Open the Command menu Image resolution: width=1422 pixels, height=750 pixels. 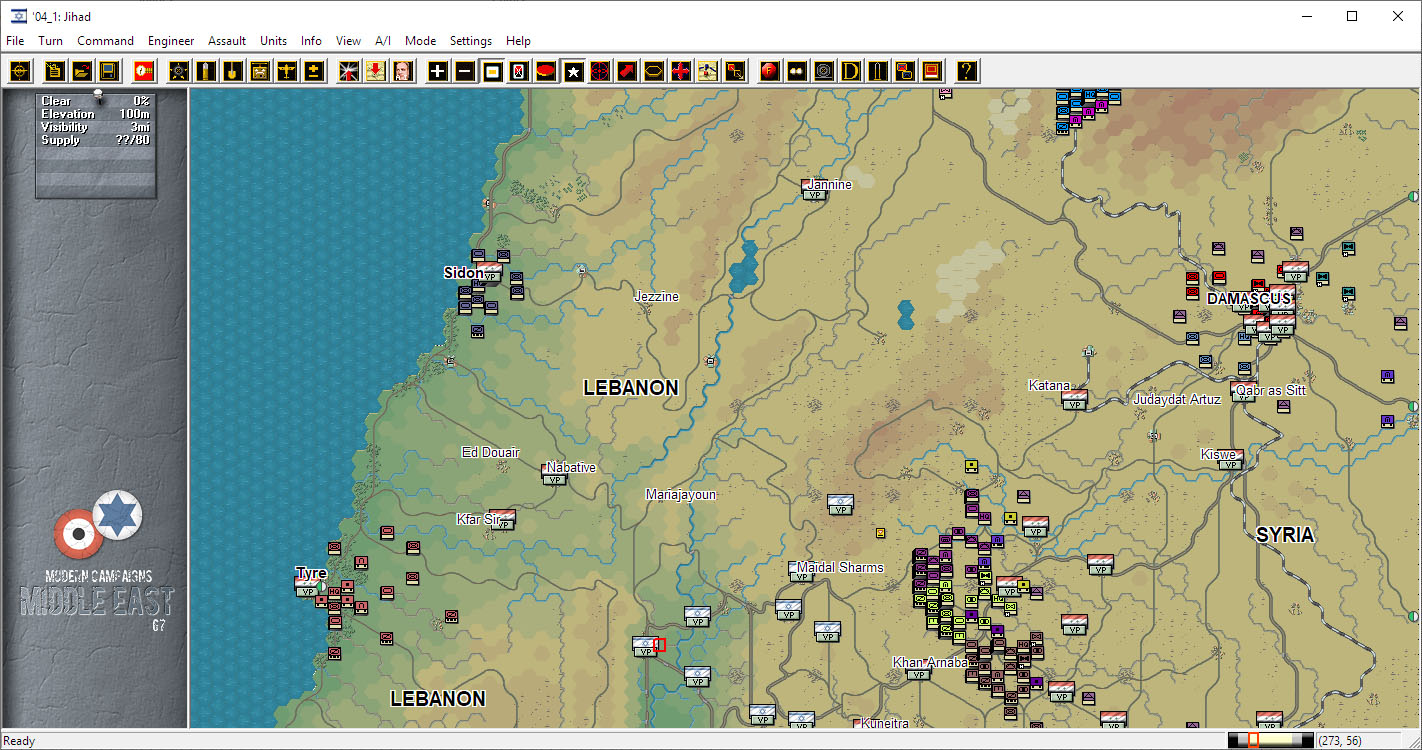[105, 41]
